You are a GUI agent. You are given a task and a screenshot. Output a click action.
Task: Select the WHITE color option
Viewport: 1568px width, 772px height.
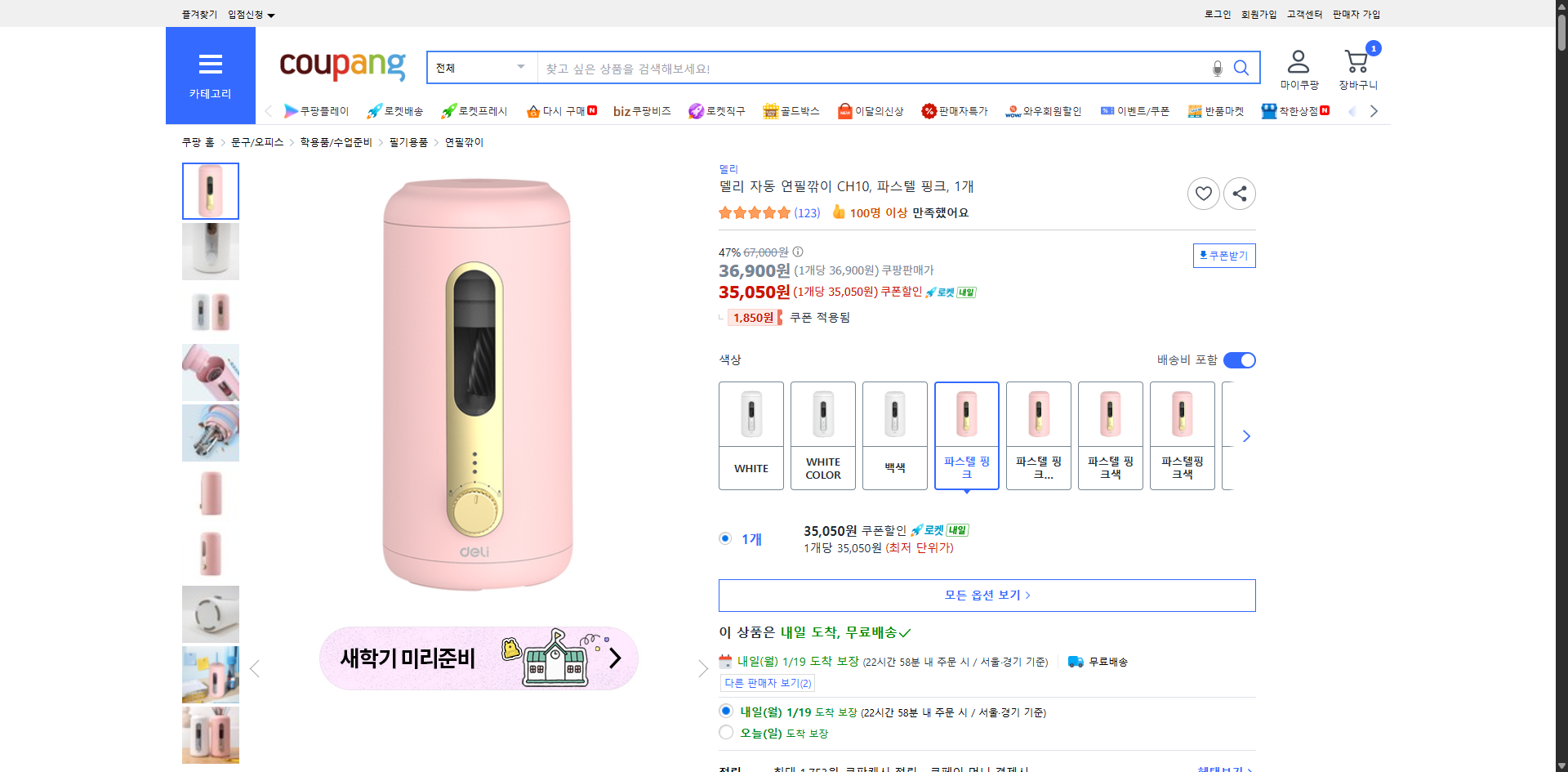tap(751, 435)
